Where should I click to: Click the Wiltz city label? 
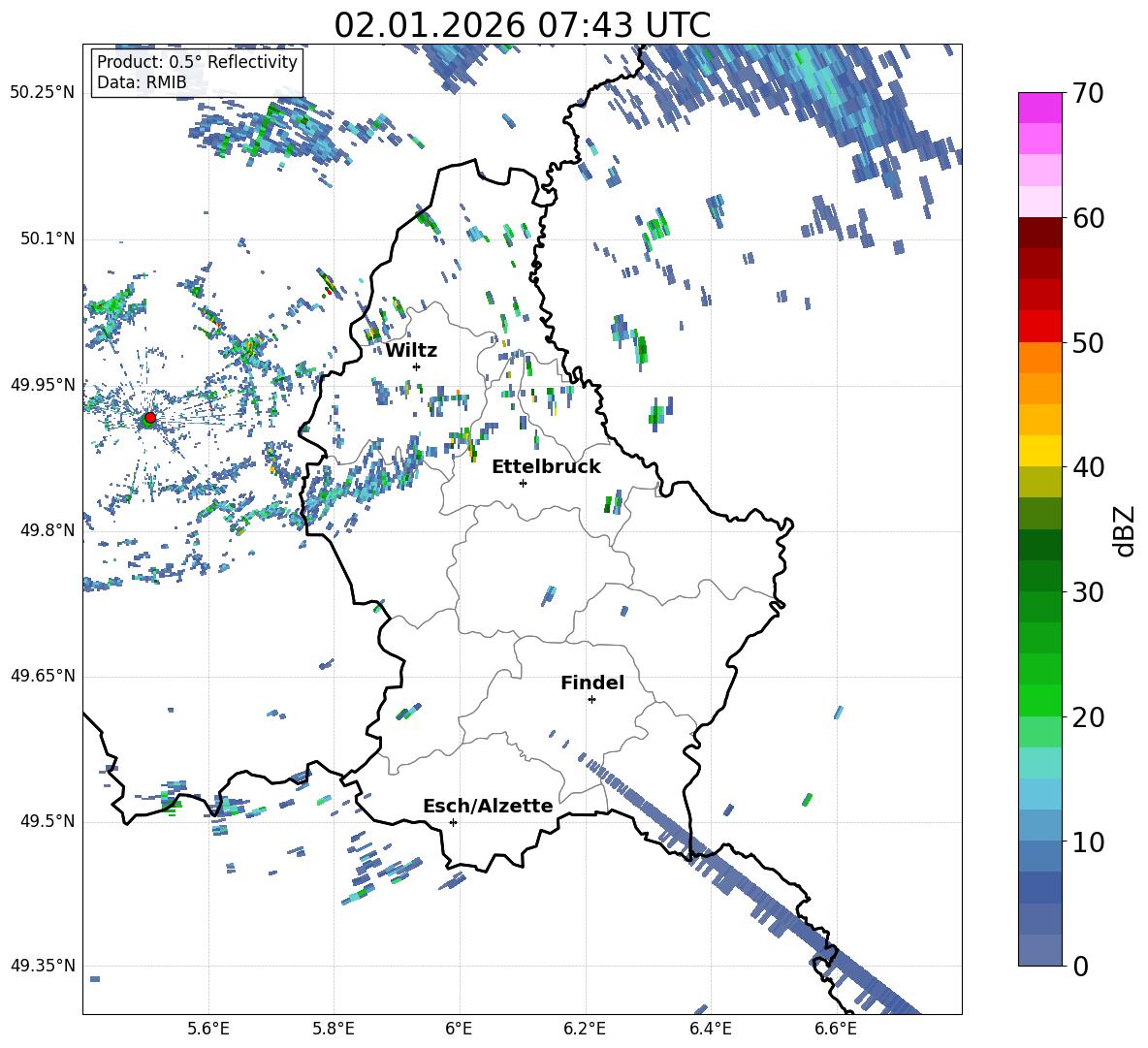(x=411, y=351)
